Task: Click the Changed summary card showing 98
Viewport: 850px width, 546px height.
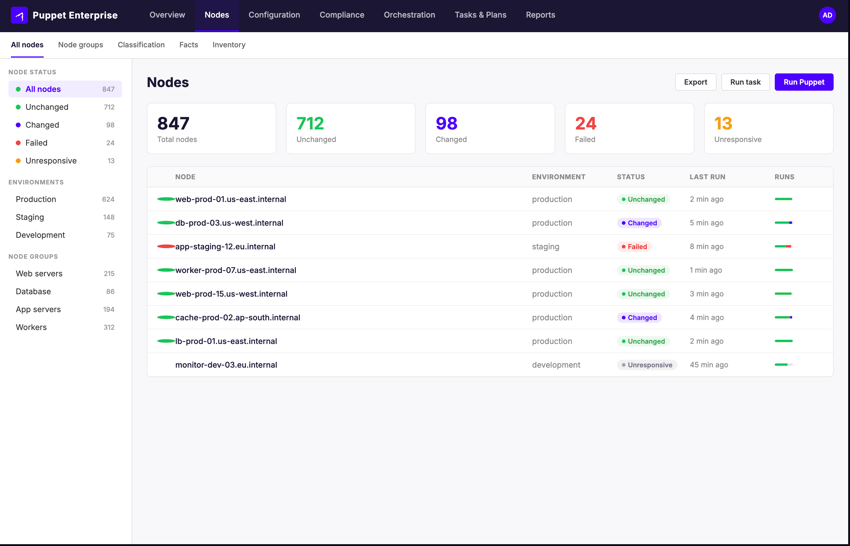Action: 490,129
